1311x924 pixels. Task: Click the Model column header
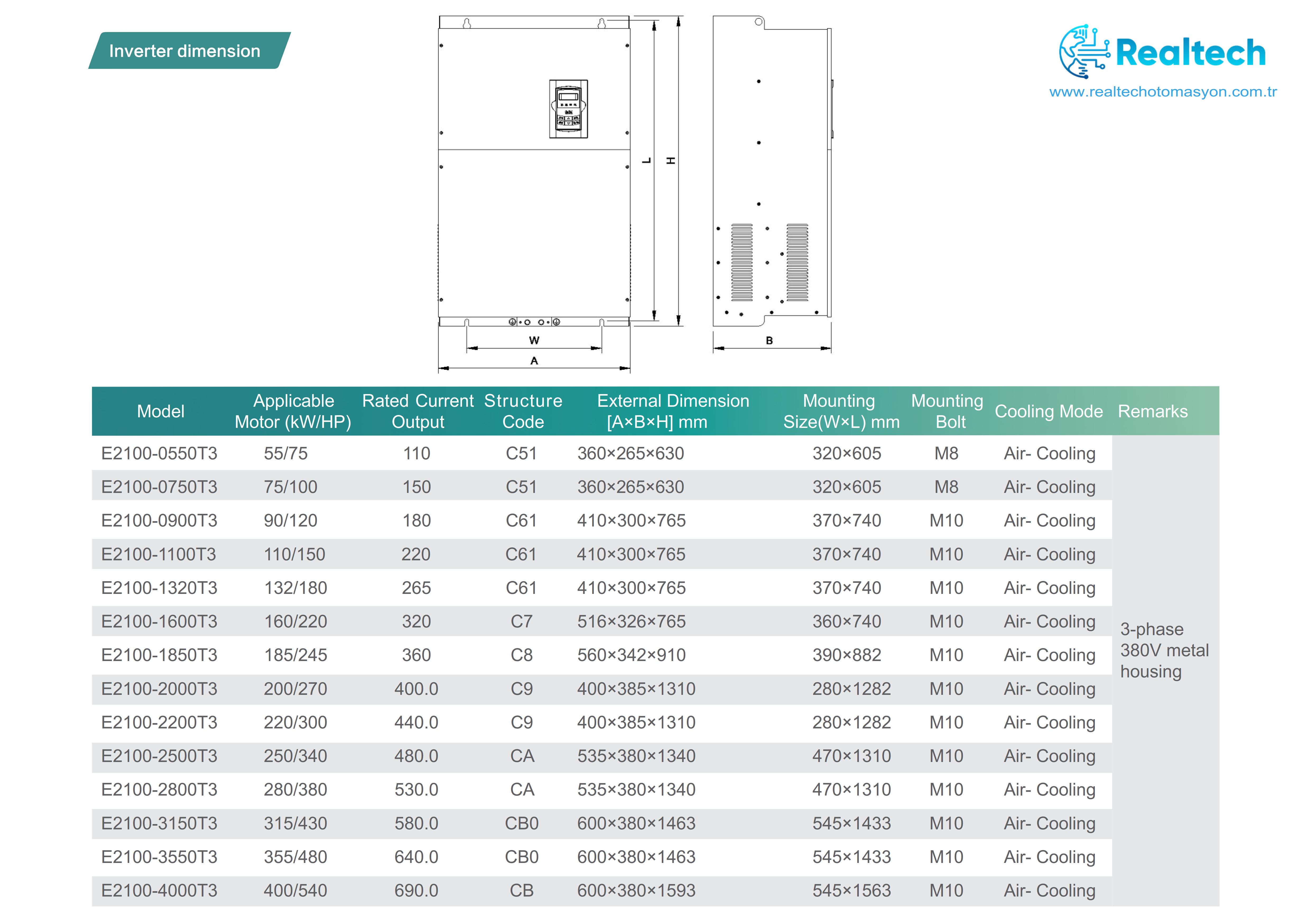coord(160,411)
